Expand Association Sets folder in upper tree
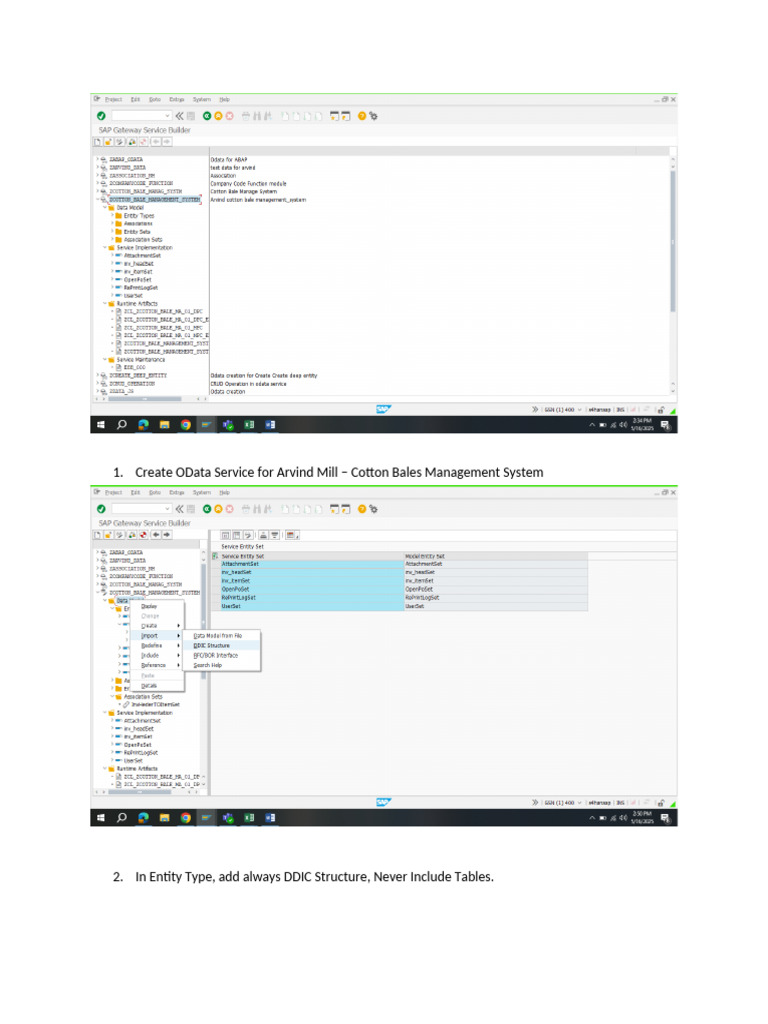Image resolution: width=768 pixels, height=1024 pixels. pyautogui.click(x=112, y=240)
